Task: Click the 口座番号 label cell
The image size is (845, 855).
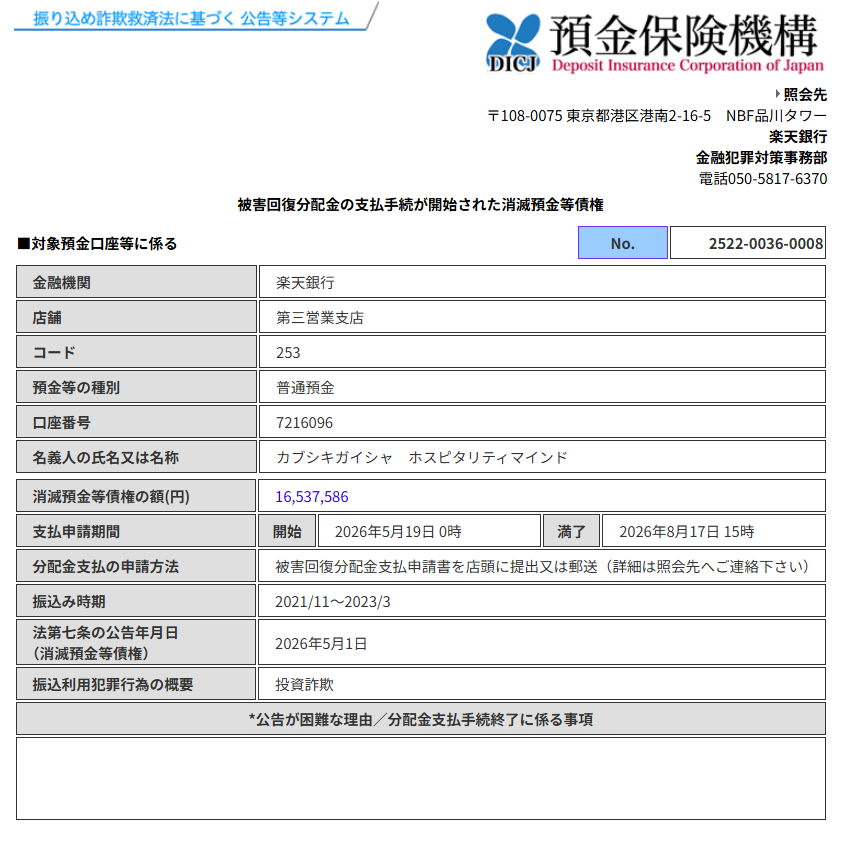Action: pos(136,422)
